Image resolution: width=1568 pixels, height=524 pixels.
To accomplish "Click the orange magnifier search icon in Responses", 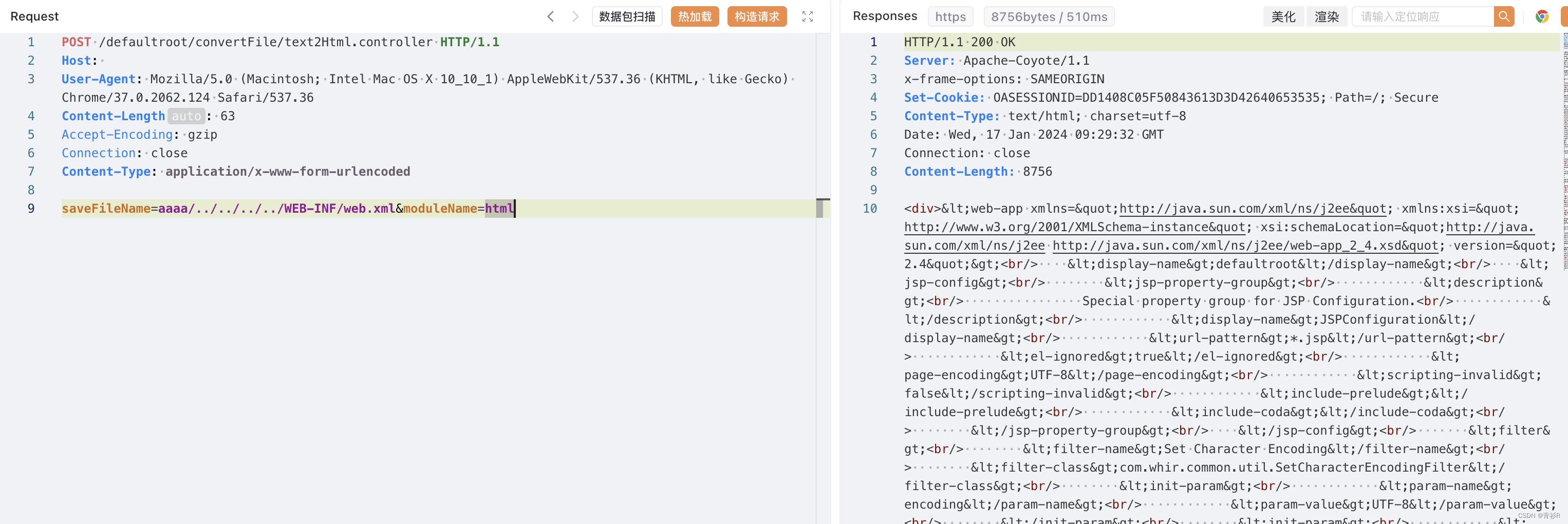I will click(x=1504, y=16).
